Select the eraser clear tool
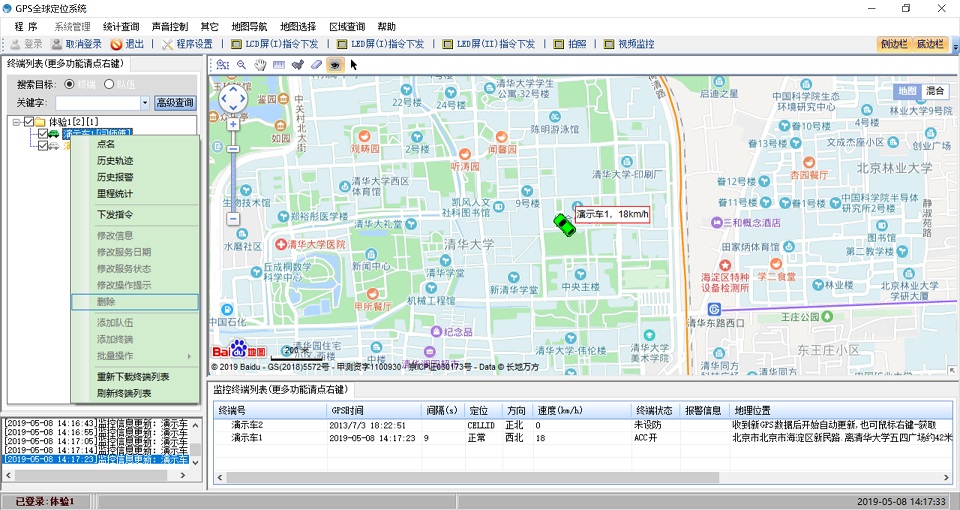Screen dimensions: 960x510 [316, 65]
